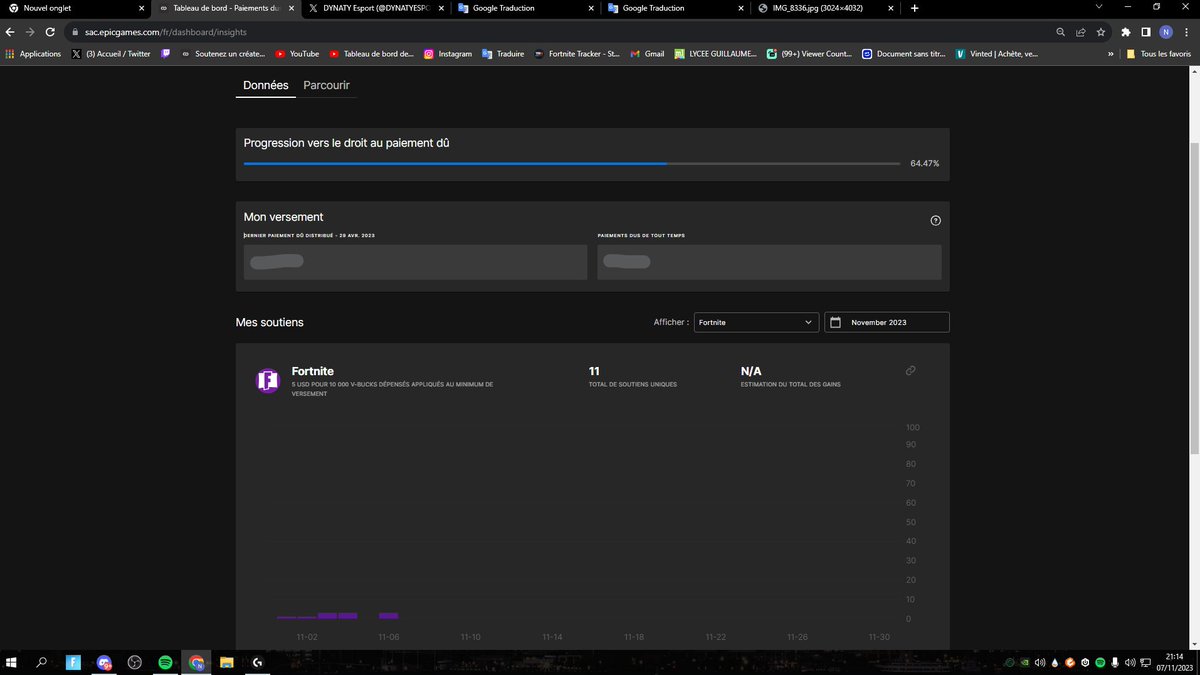
Task: Bookmark this page with the star icon
Action: [1101, 32]
